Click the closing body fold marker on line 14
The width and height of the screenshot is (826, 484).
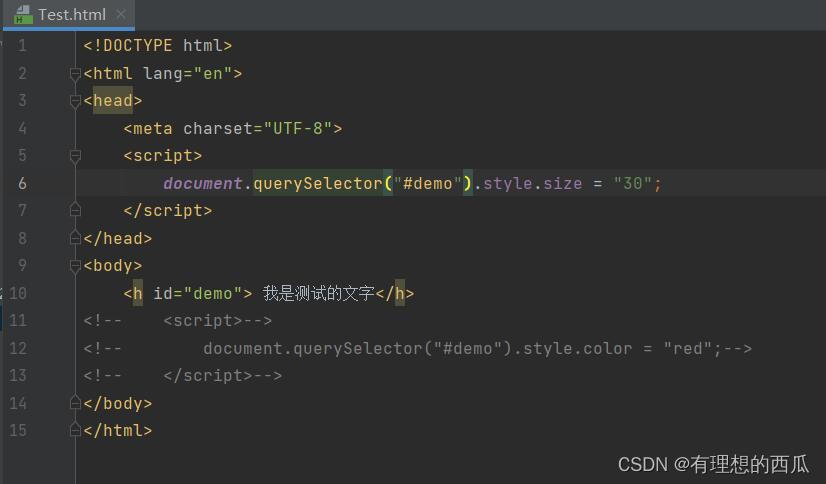pos(75,403)
